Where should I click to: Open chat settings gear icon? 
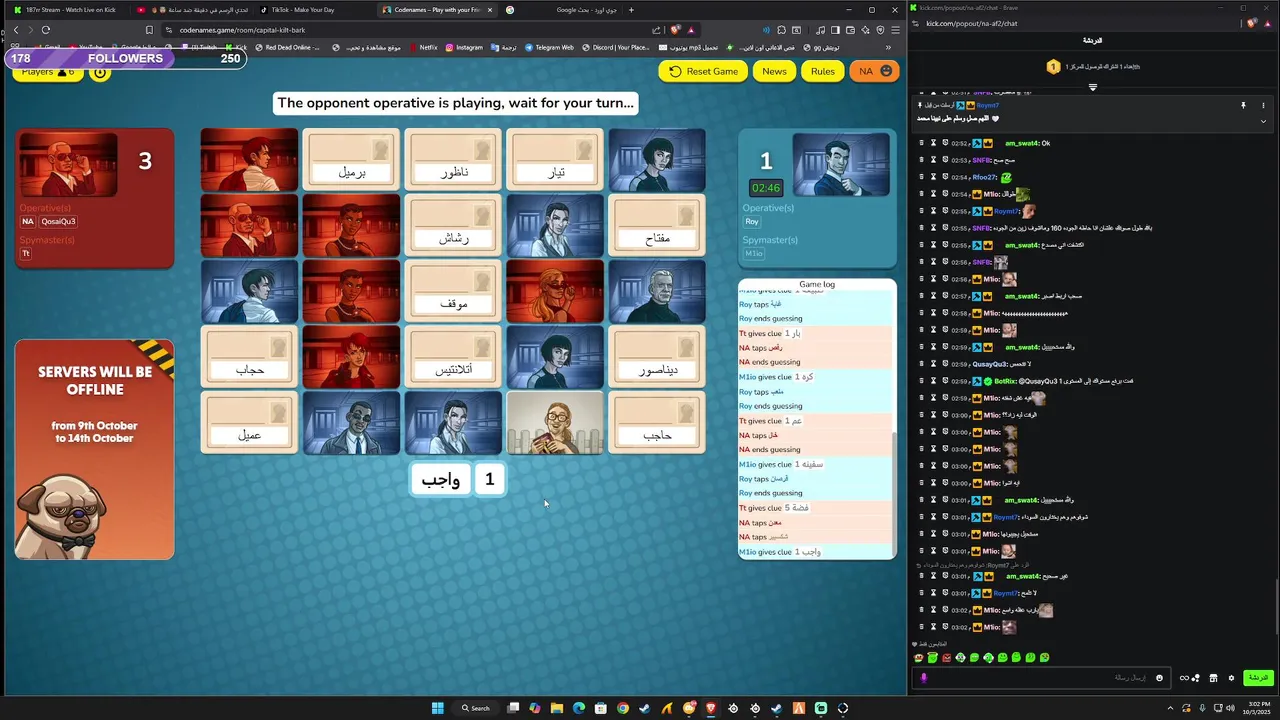[1231, 678]
